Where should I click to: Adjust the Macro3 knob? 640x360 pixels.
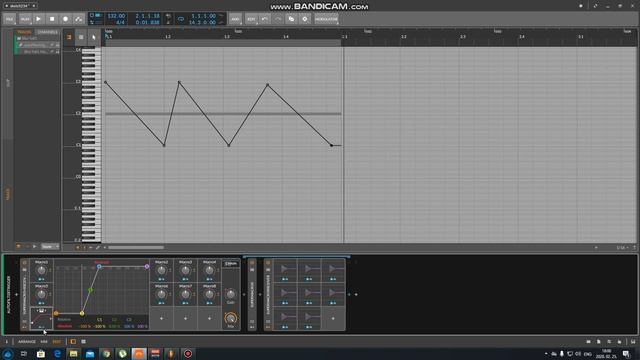185,270
